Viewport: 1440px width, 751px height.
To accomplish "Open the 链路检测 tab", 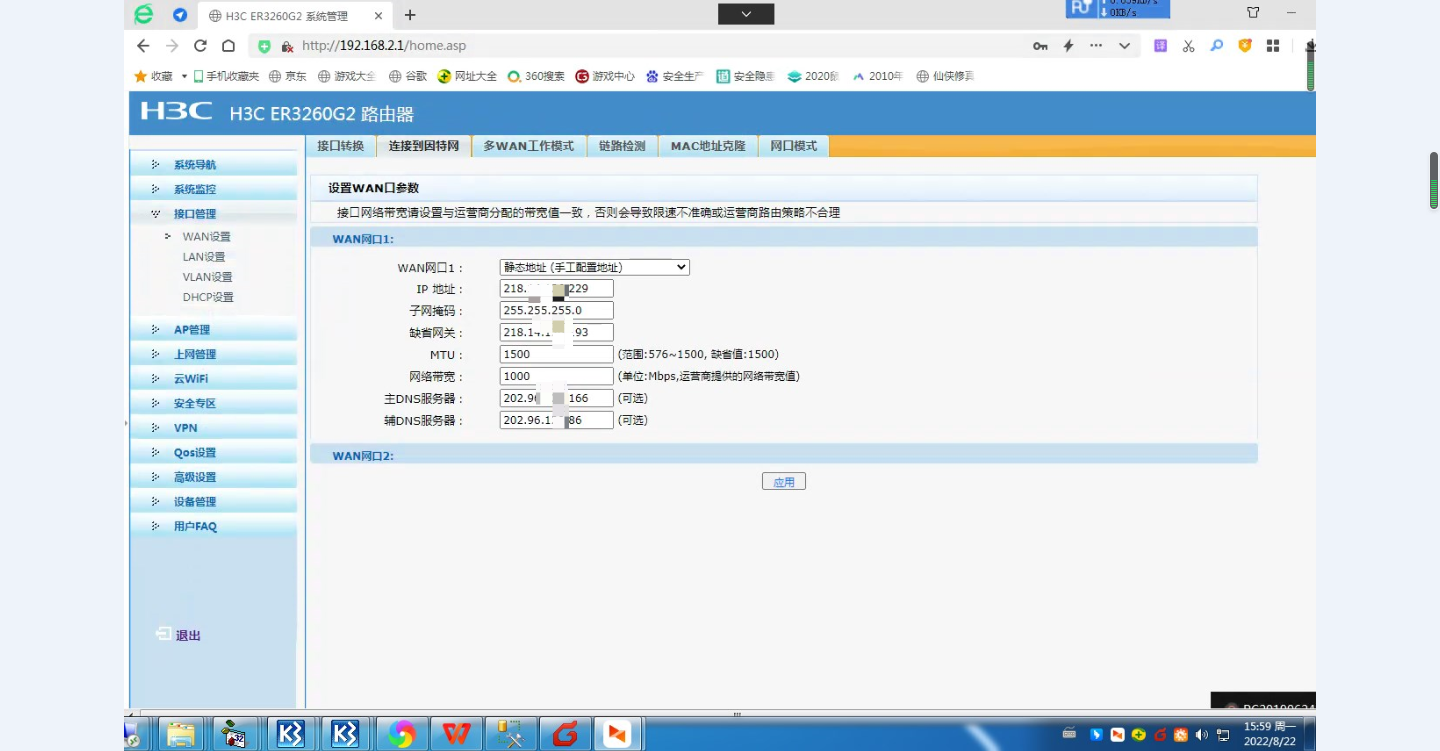I will click(622, 146).
